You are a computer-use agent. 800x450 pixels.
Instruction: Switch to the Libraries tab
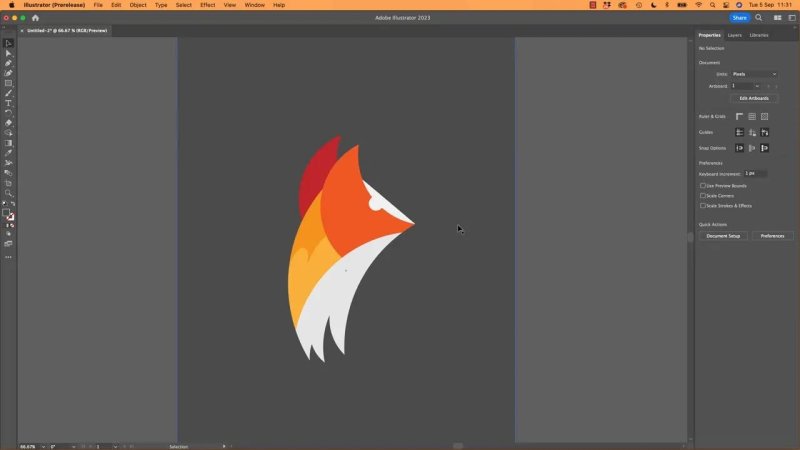coord(759,35)
